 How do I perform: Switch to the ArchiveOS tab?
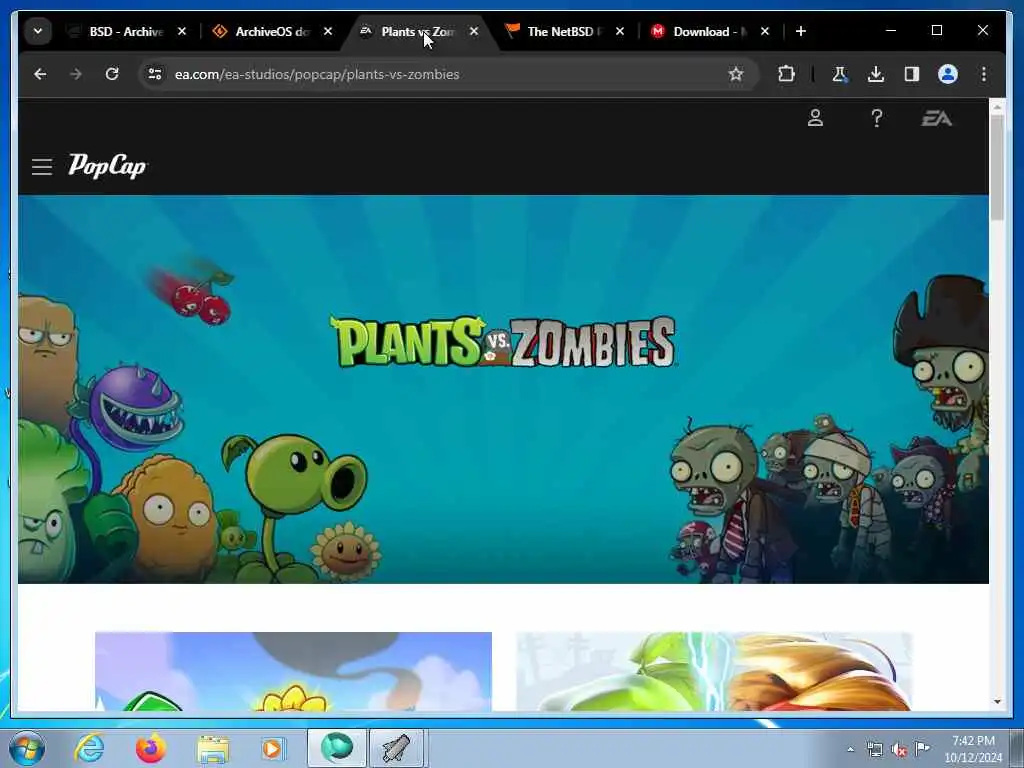[272, 31]
